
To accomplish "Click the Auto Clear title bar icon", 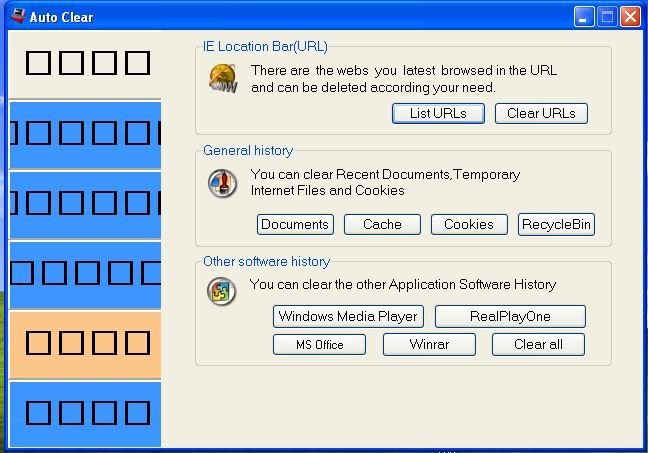I will coord(18,16).
